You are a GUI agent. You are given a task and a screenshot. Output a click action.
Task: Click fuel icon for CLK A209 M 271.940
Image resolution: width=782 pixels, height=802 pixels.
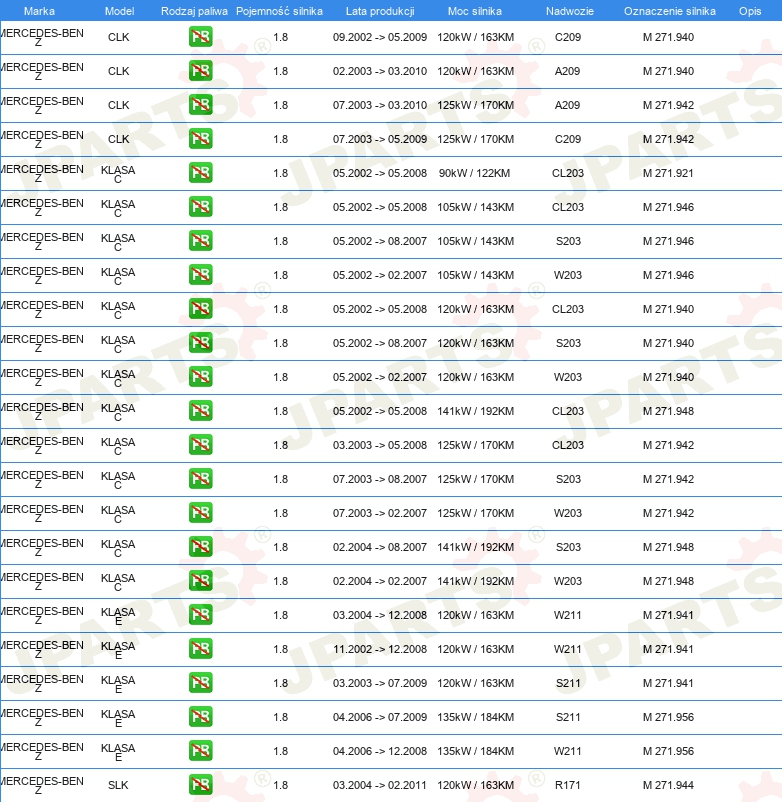pyautogui.click(x=200, y=71)
